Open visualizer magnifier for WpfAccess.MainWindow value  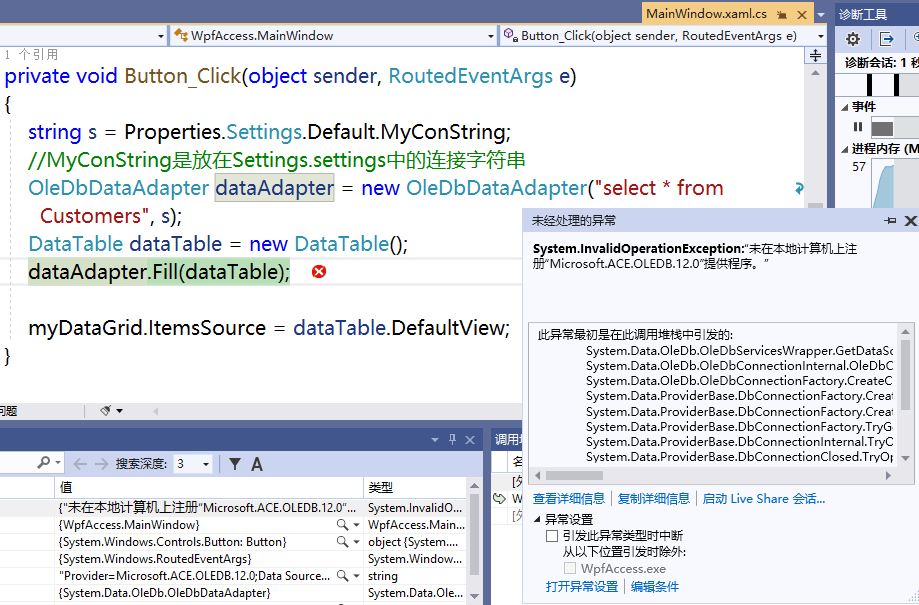pyautogui.click(x=342, y=525)
